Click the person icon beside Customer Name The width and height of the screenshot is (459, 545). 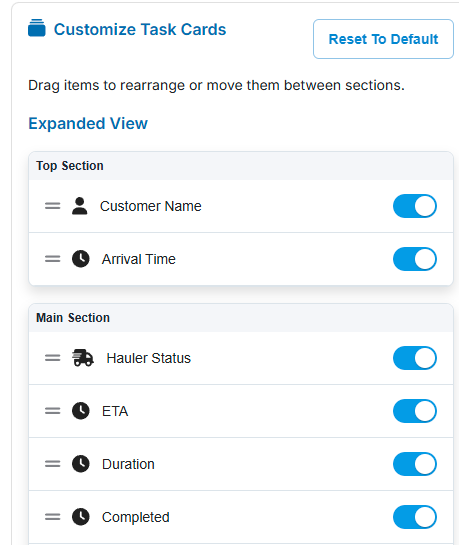[80, 206]
